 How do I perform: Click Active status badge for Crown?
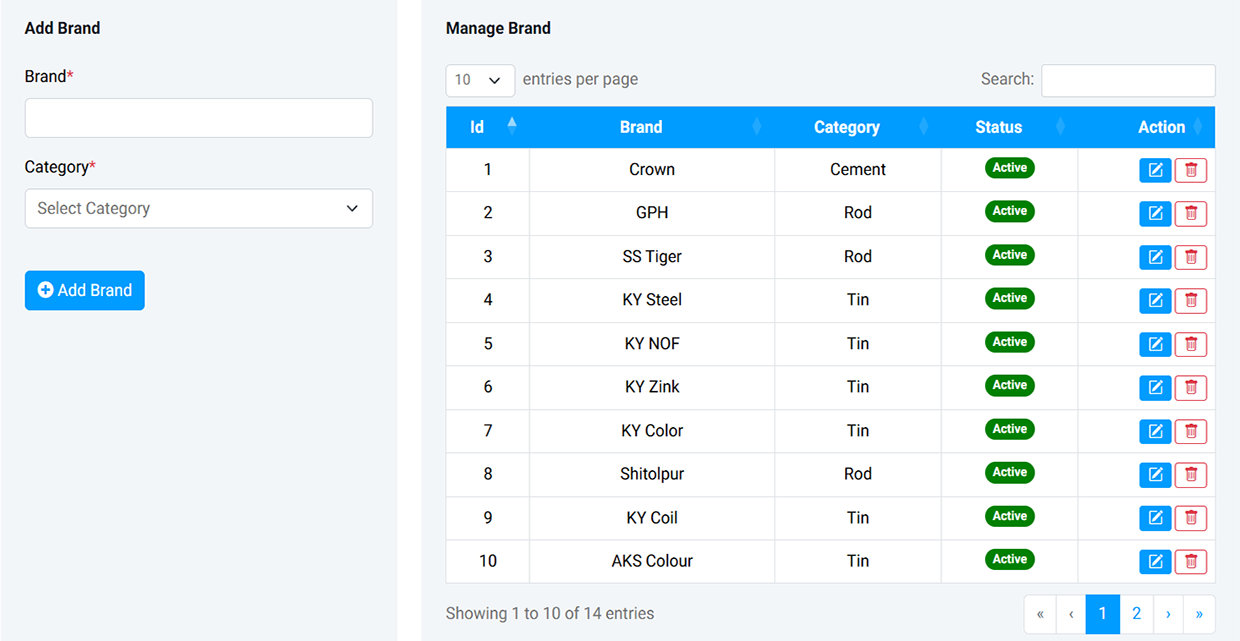point(1009,168)
